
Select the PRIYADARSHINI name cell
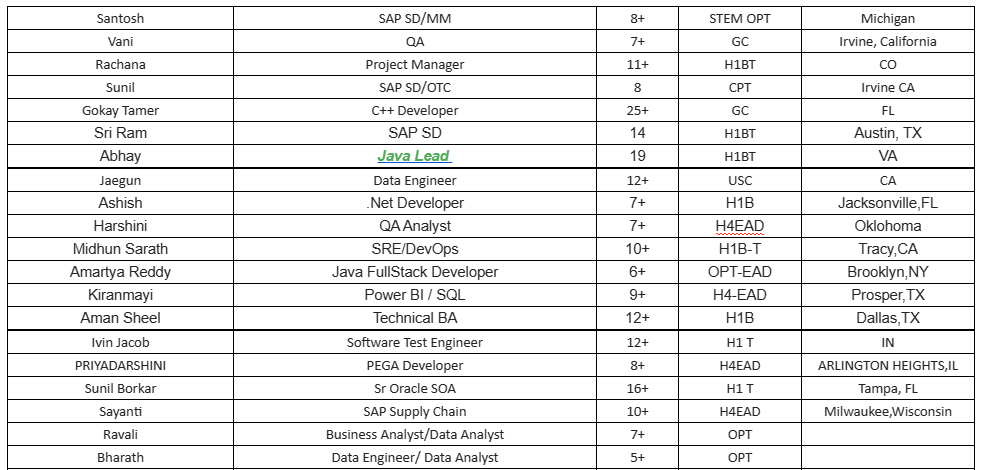[120, 365]
